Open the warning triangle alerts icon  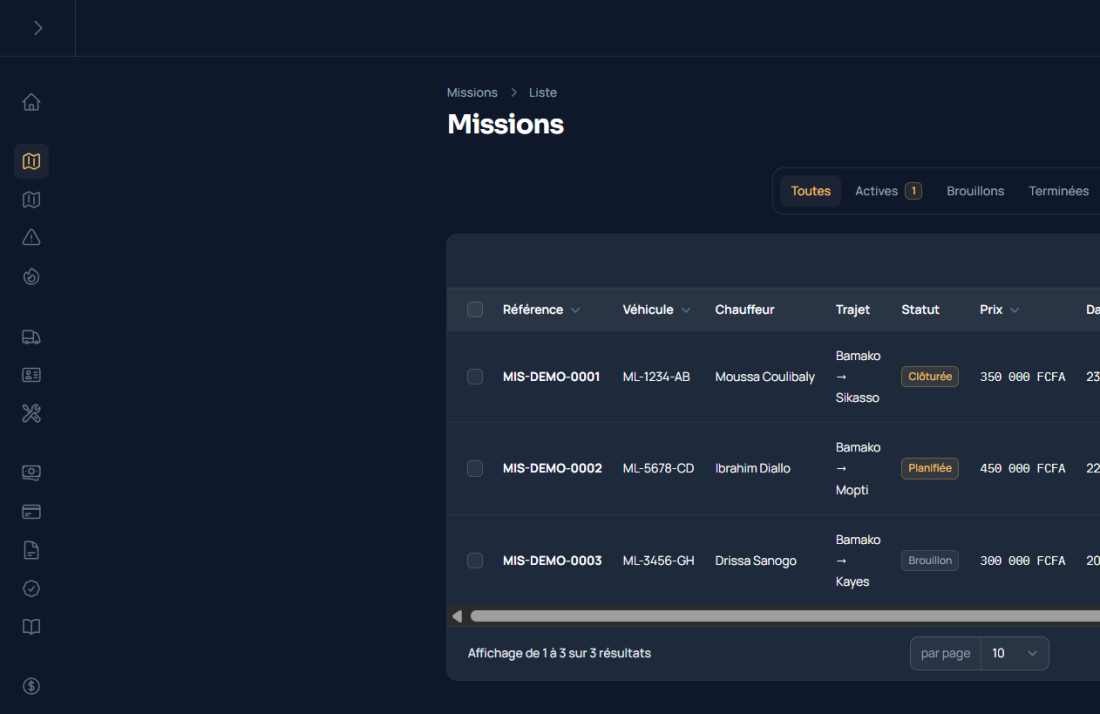coord(31,238)
